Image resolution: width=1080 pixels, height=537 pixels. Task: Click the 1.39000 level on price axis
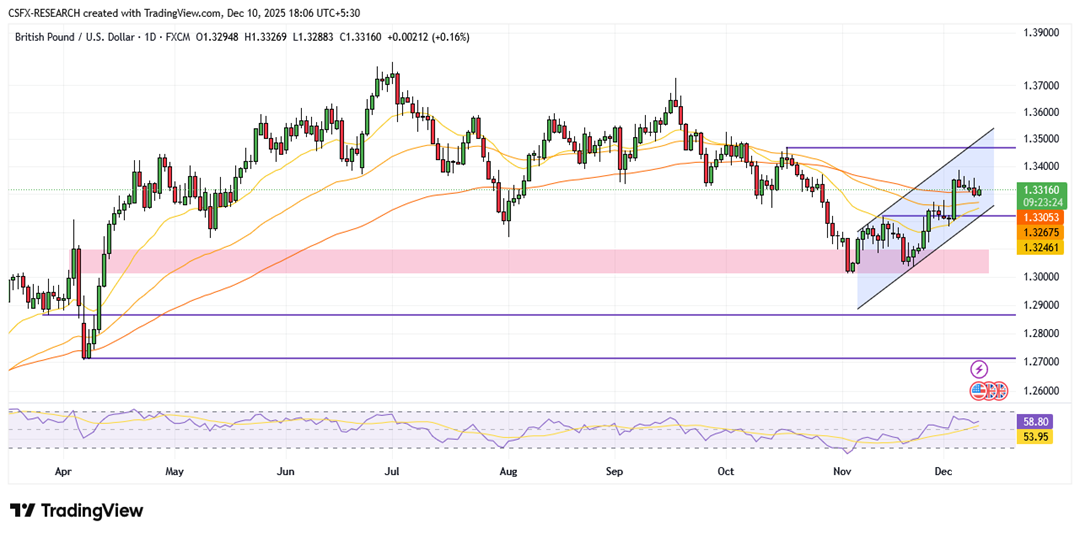pyautogui.click(x=1041, y=32)
